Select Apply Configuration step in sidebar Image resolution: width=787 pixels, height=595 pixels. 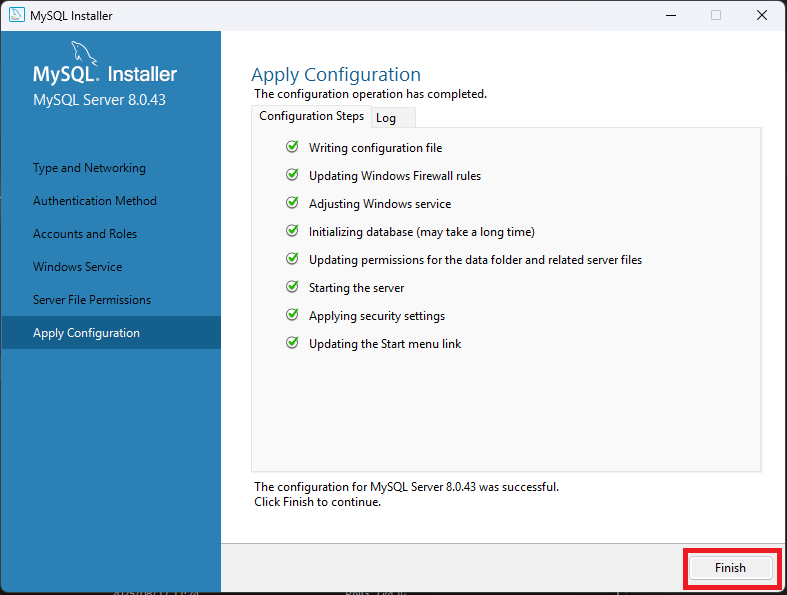pos(111,333)
